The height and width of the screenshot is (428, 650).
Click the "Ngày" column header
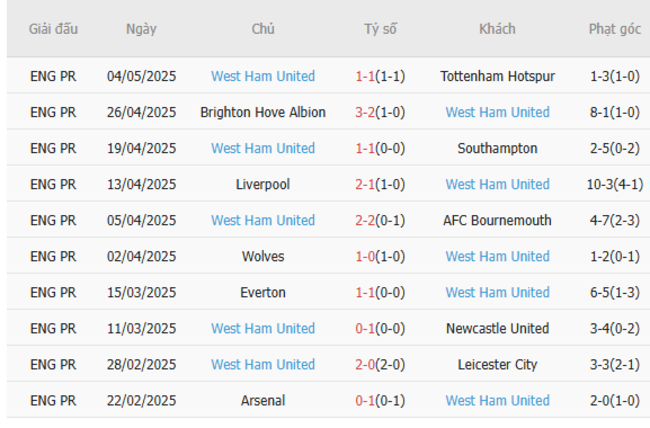141,29
